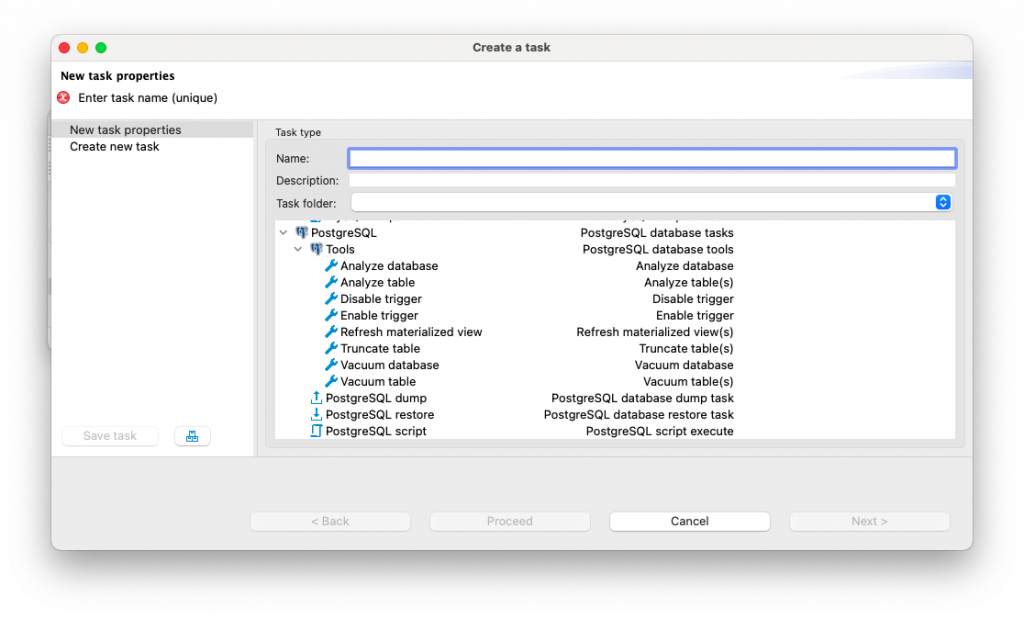Click the PostgreSQL script icon
The image size is (1024, 618).
pyautogui.click(x=316, y=431)
